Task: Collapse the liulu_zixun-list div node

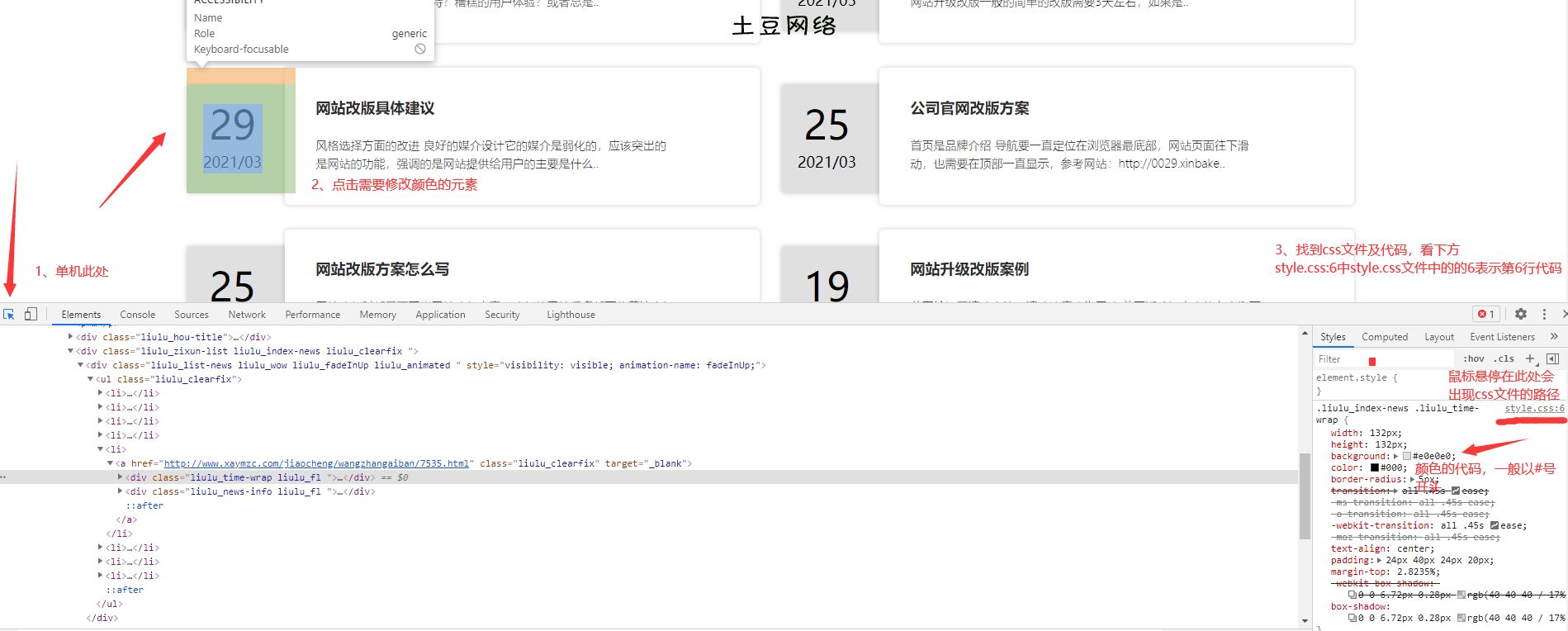Action: 70,351
